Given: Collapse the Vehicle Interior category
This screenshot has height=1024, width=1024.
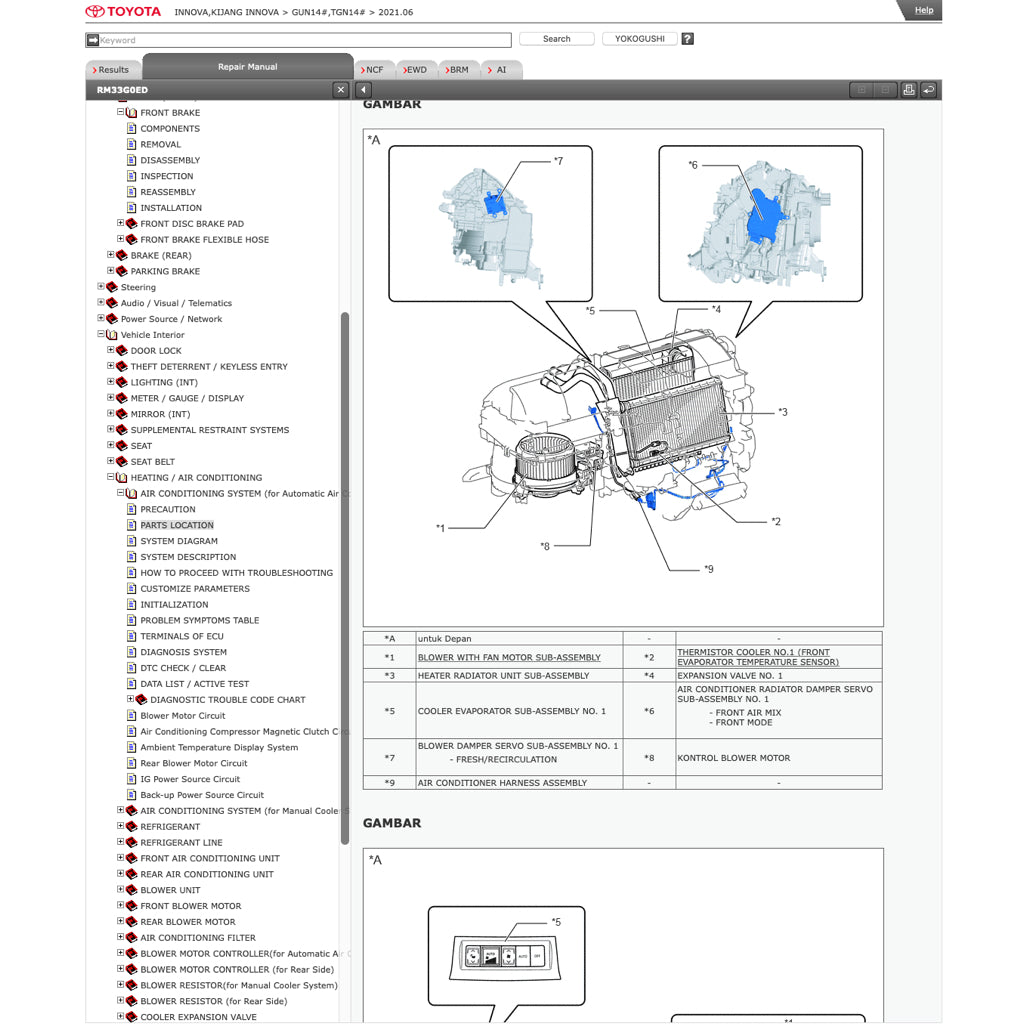Looking at the screenshot, I should pos(99,334).
